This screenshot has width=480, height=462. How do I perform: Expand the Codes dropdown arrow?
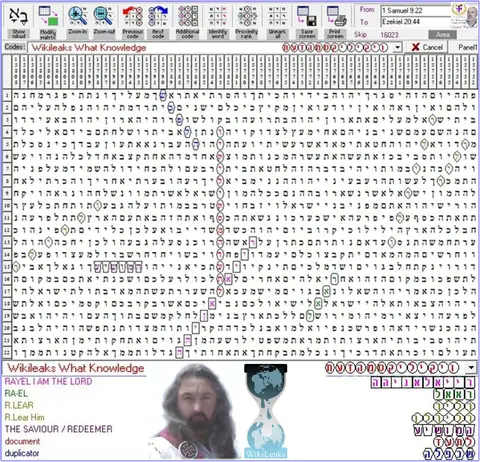397,48
